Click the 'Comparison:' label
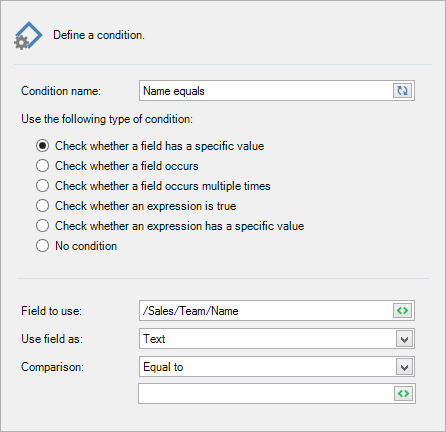This screenshot has width=446, height=432. 52,367
